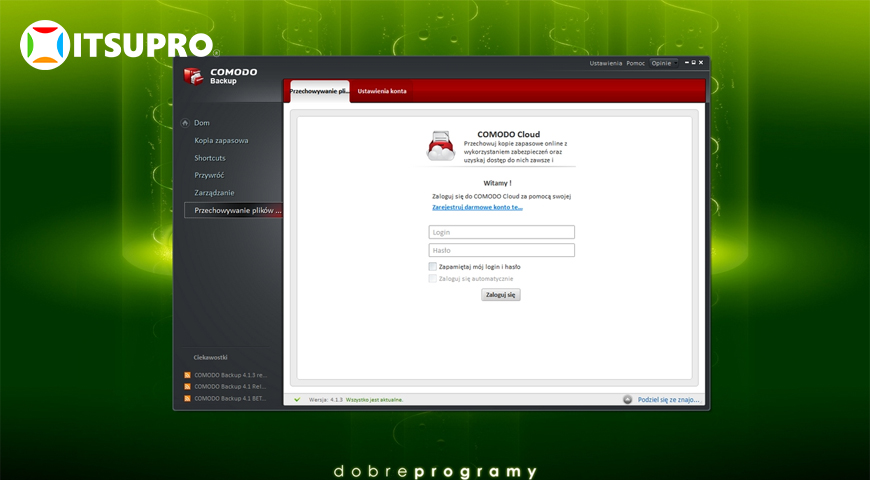870x480 pixels.
Task: Close the COMODO Backup window
Action: point(701,63)
